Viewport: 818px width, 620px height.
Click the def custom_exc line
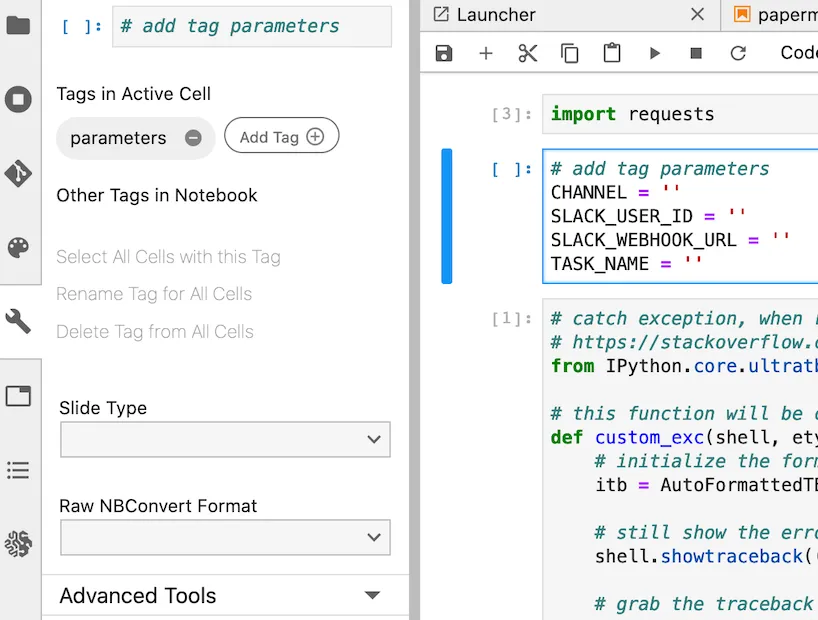[x=683, y=437]
